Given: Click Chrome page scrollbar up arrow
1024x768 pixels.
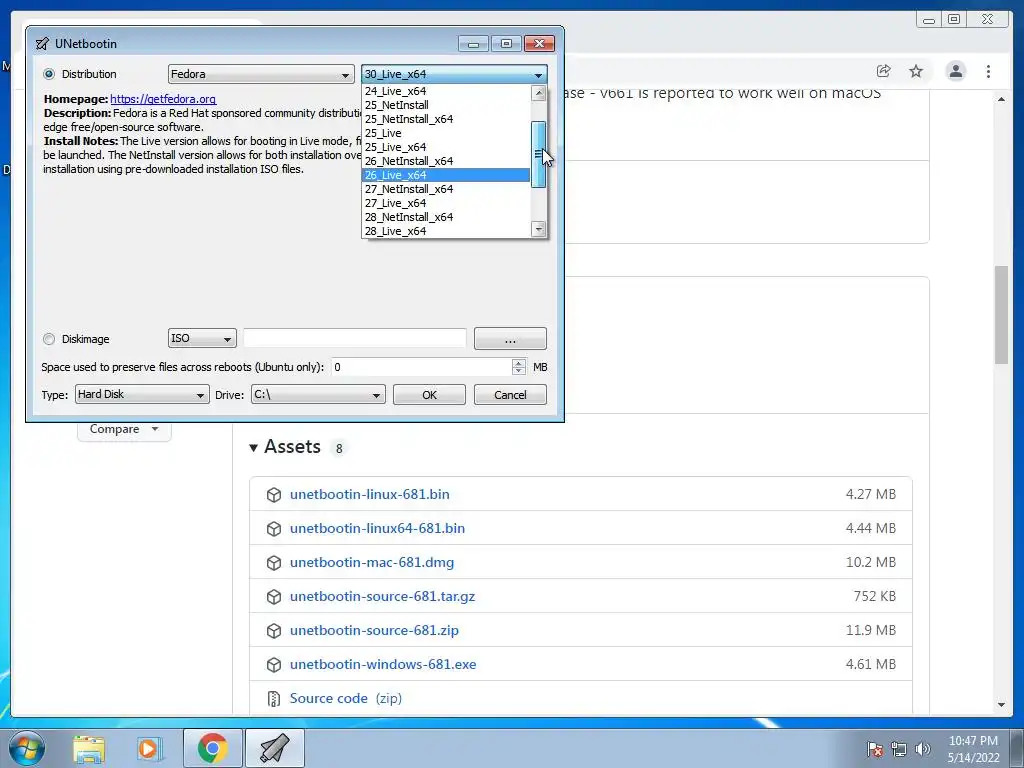Looking at the screenshot, I should click(1002, 99).
